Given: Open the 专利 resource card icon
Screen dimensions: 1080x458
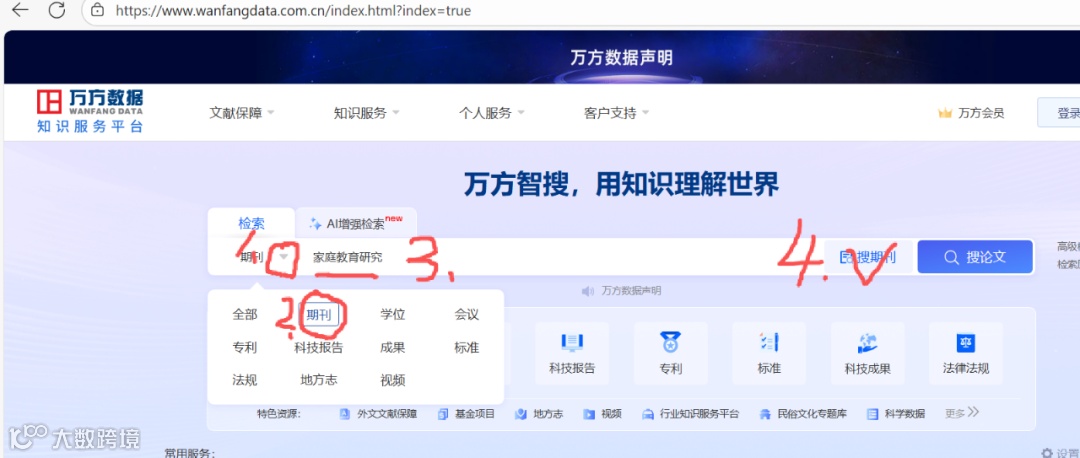Looking at the screenshot, I should coord(670,342).
